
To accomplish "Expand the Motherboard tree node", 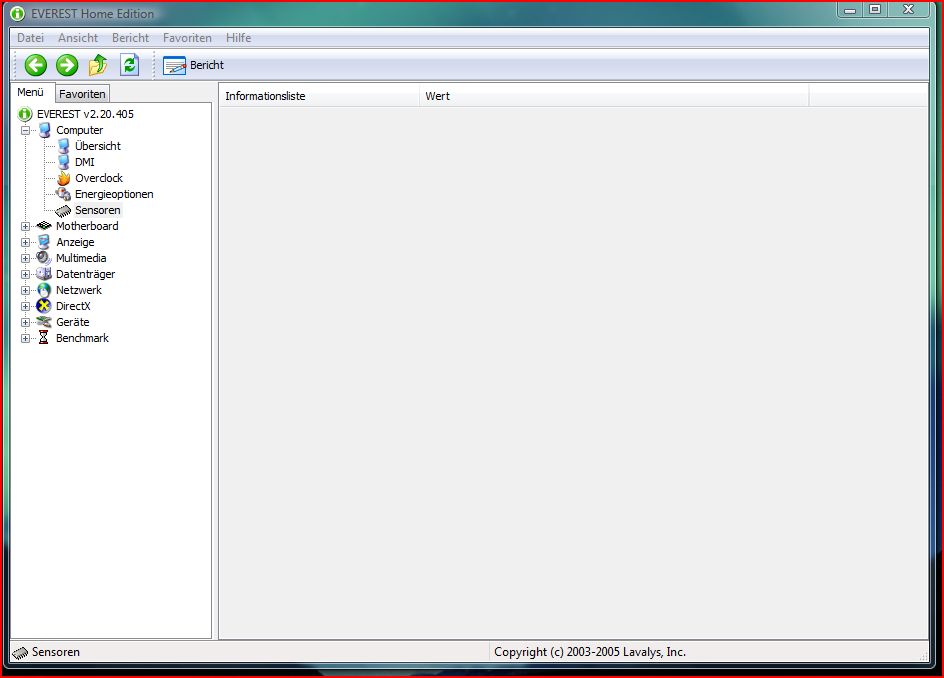I will 25,226.
